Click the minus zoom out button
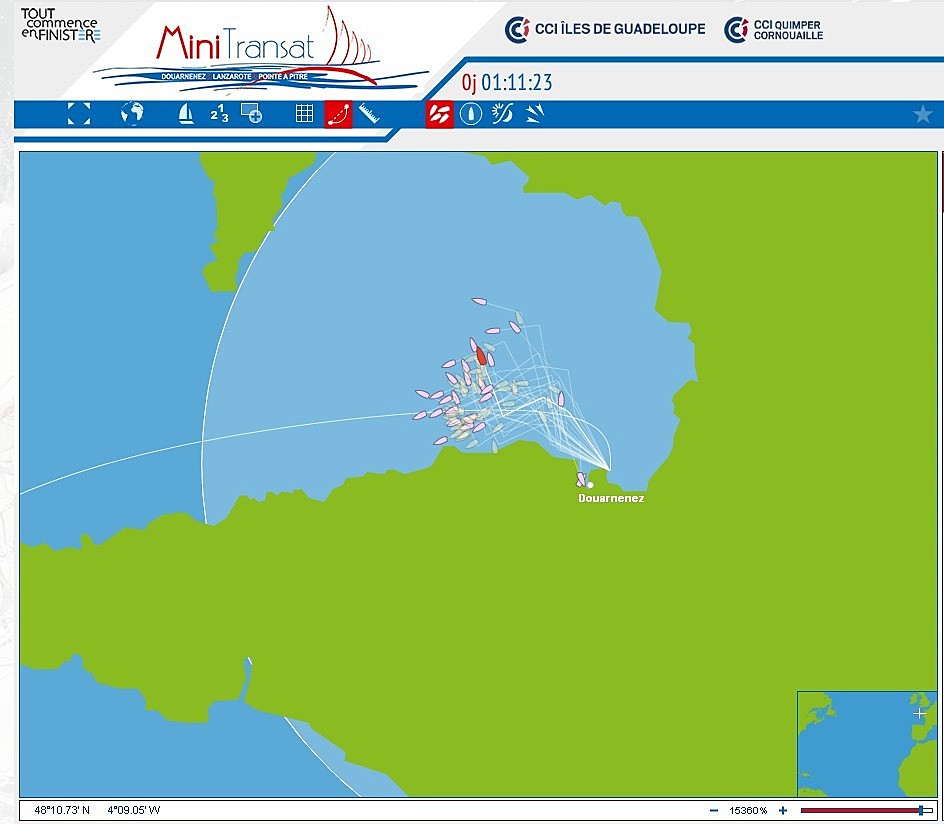The height and width of the screenshot is (824, 944). [714, 811]
